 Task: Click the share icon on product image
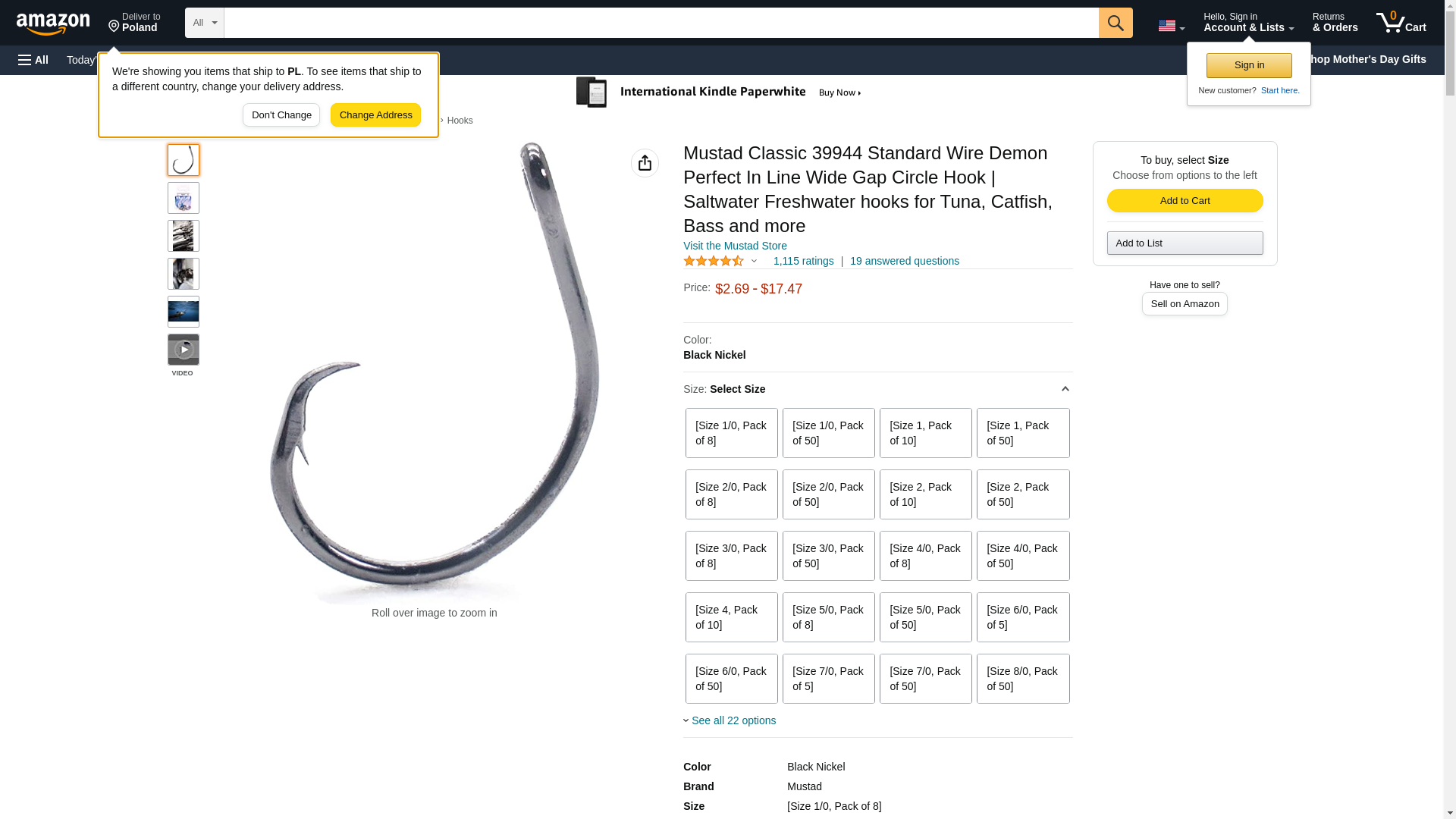(645, 163)
